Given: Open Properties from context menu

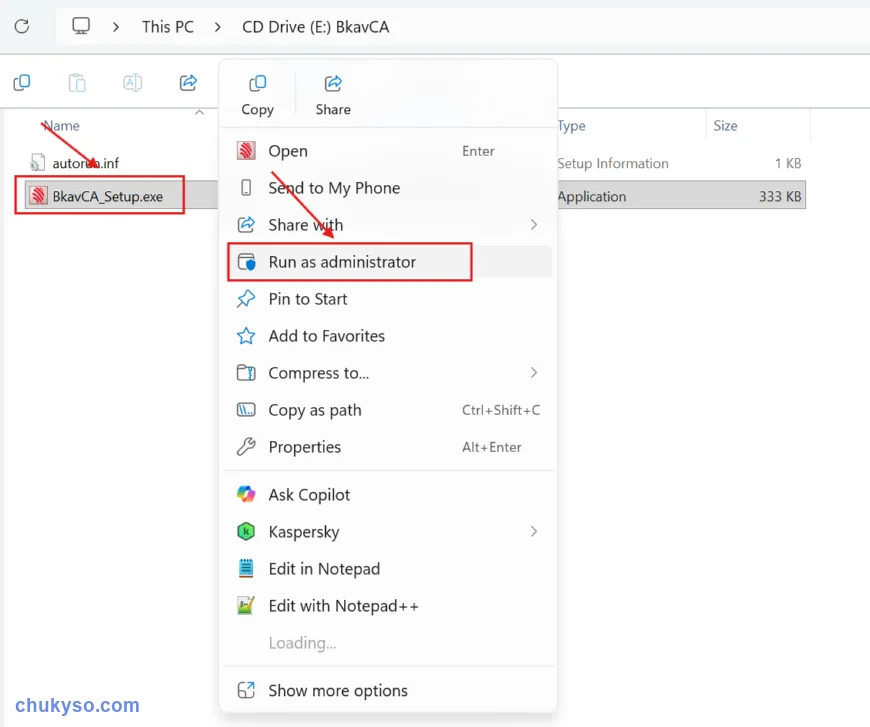Looking at the screenshot, I should pos(388,447).
